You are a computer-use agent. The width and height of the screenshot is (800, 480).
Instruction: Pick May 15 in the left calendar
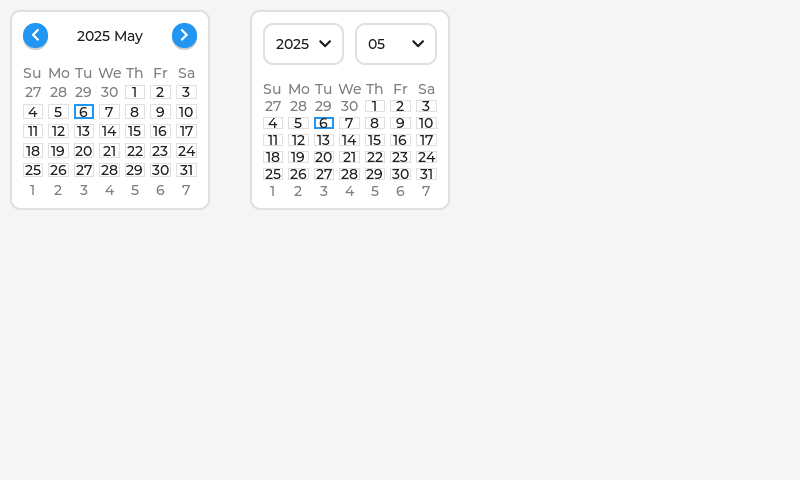pos(135,131)
